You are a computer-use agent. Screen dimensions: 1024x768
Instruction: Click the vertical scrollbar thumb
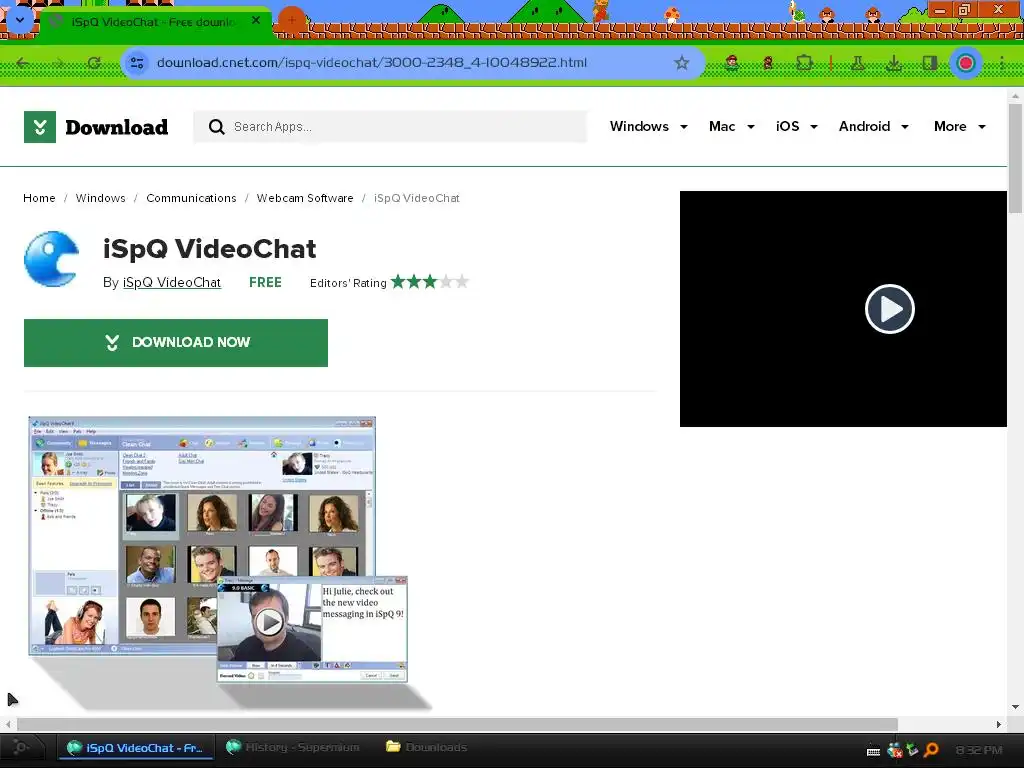click(1015, 157)
